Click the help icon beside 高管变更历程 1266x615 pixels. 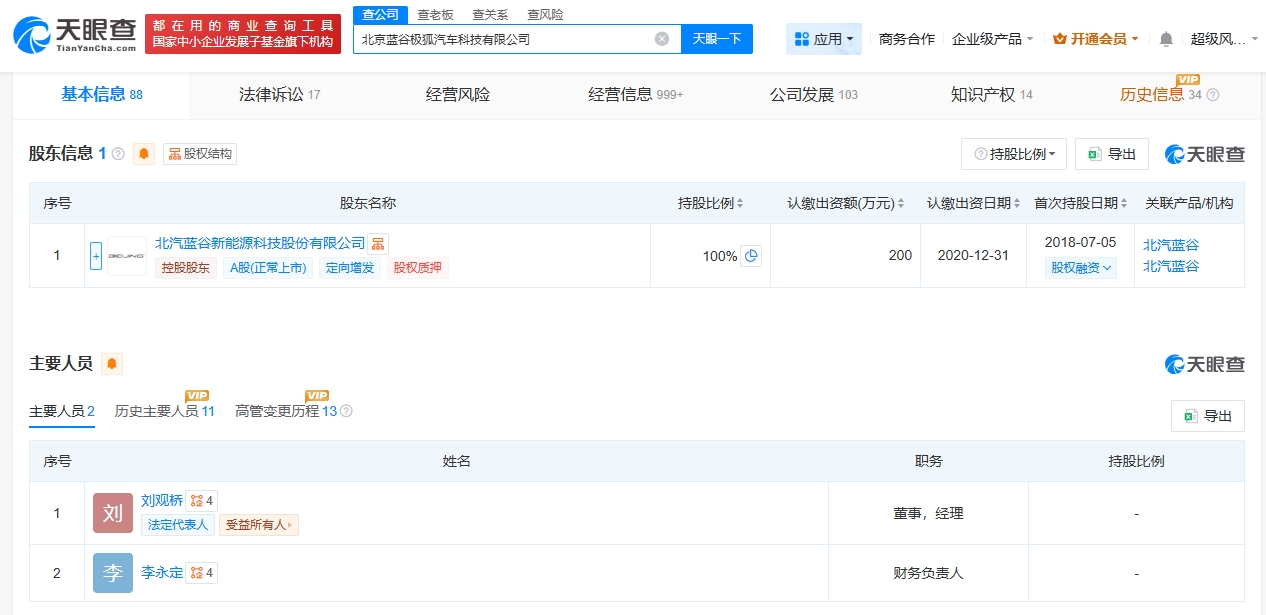click(346, 411)
